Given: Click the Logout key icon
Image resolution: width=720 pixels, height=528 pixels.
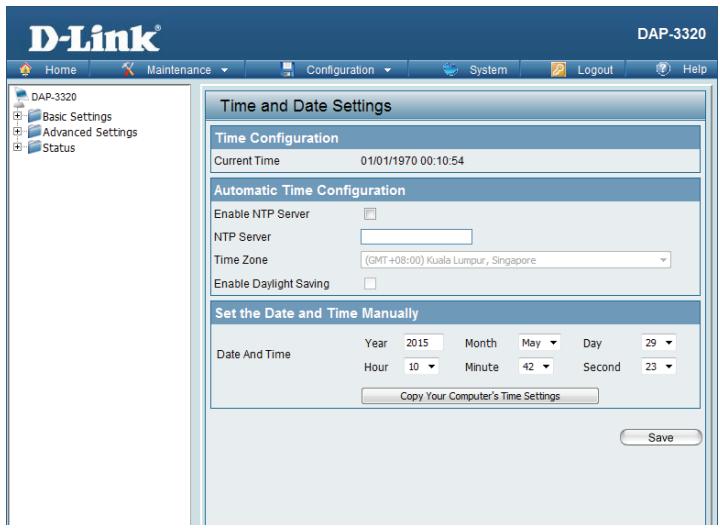Looking at the screenshot, I should pyautogui.click(x=558, y=69).
